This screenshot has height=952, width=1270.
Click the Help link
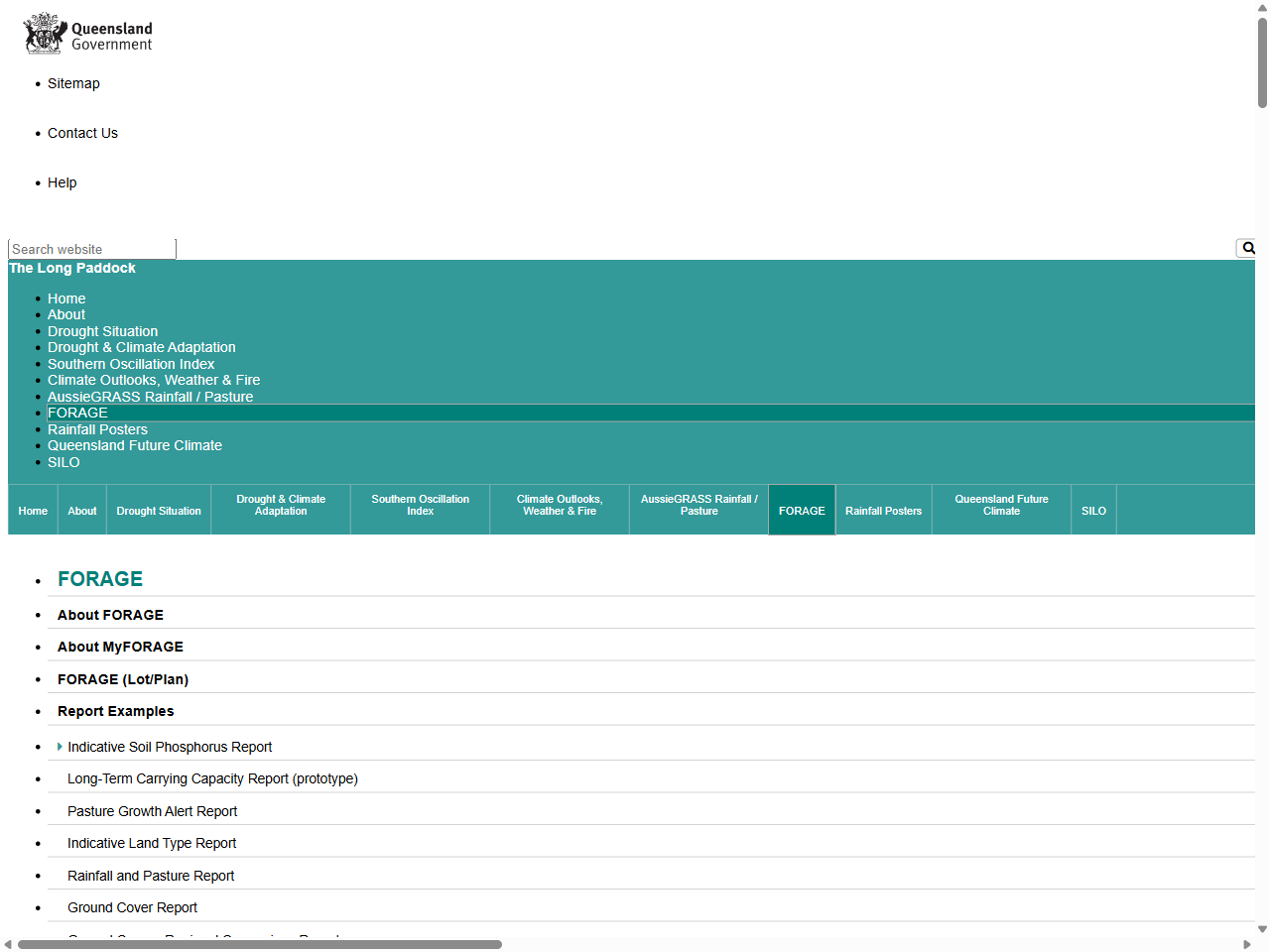coord(62,182)
